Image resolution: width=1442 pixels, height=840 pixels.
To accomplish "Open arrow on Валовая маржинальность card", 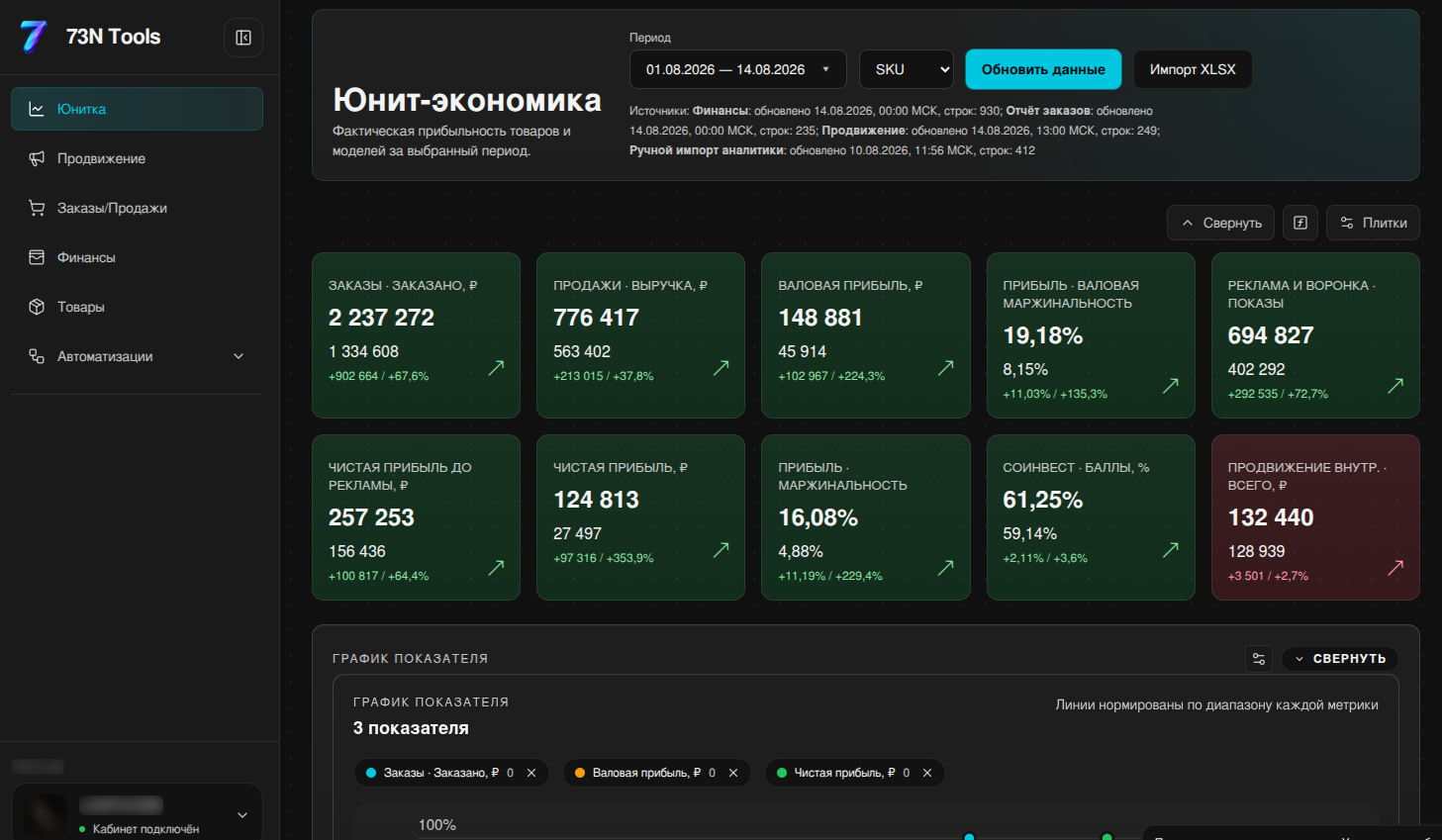I will click(1170, 386).
